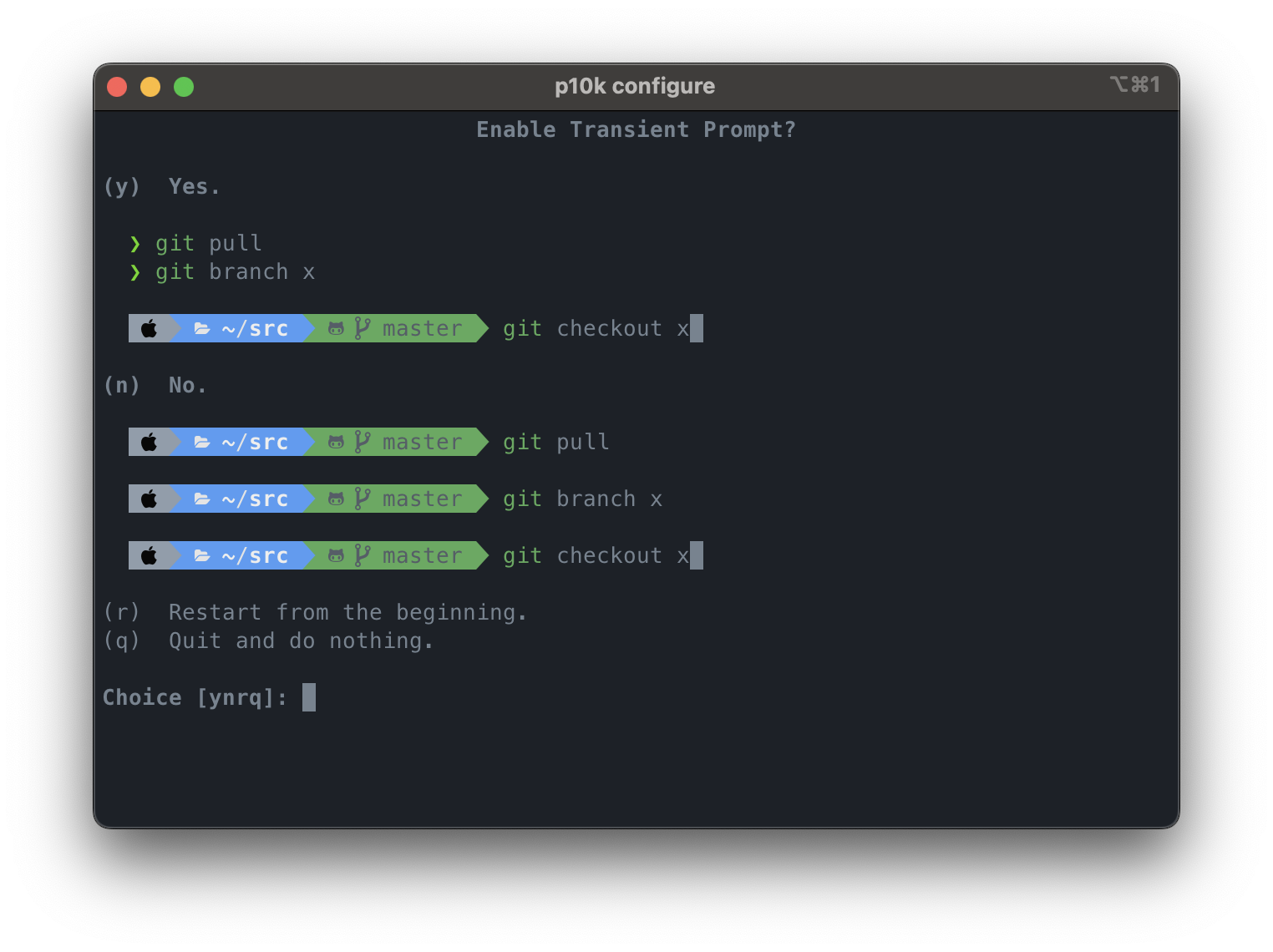Click the 'git branch x' line with green chevron
1273x952 pixels.
point(222,272)
